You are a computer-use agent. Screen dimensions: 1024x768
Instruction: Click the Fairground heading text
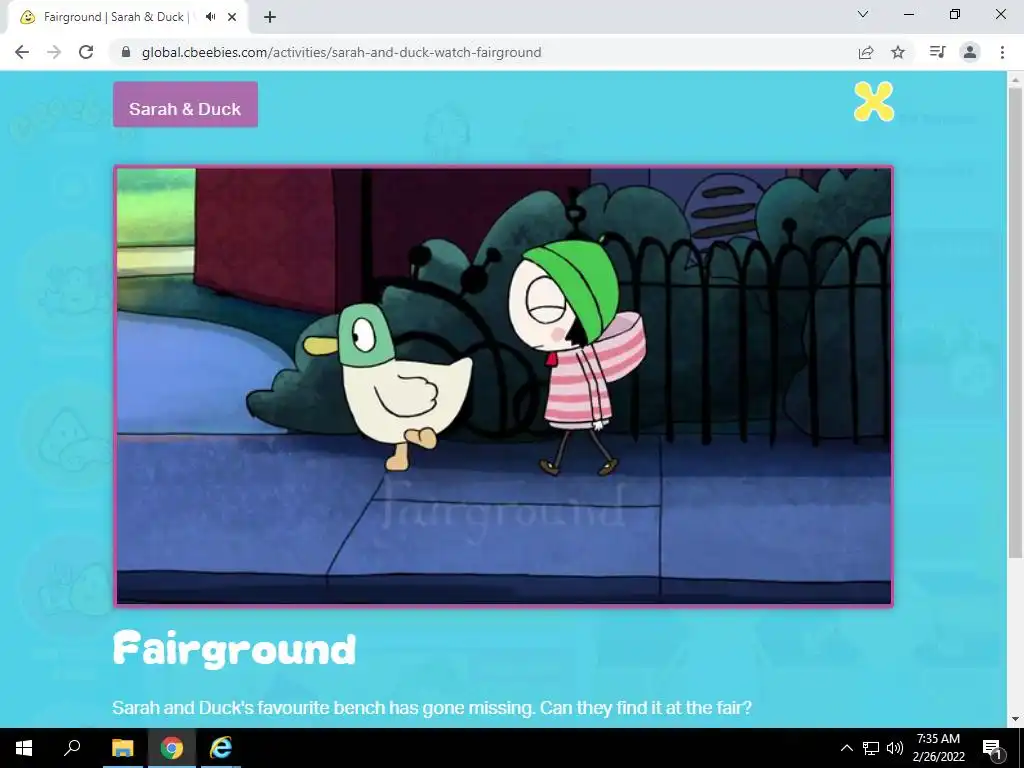234,650
